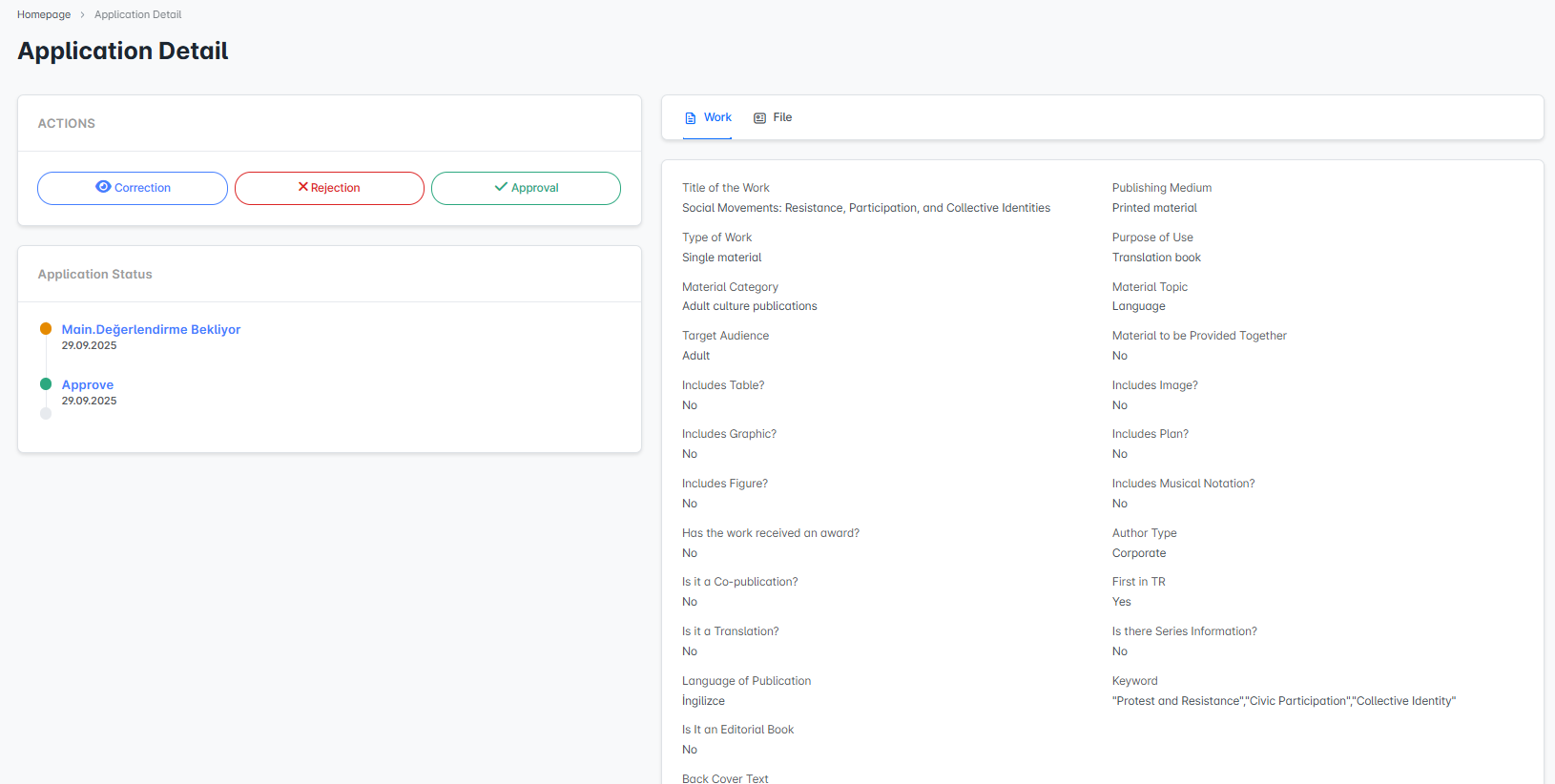
Task: Click the Application Detail breadcrumb item
Action: (x=137, y=15)
